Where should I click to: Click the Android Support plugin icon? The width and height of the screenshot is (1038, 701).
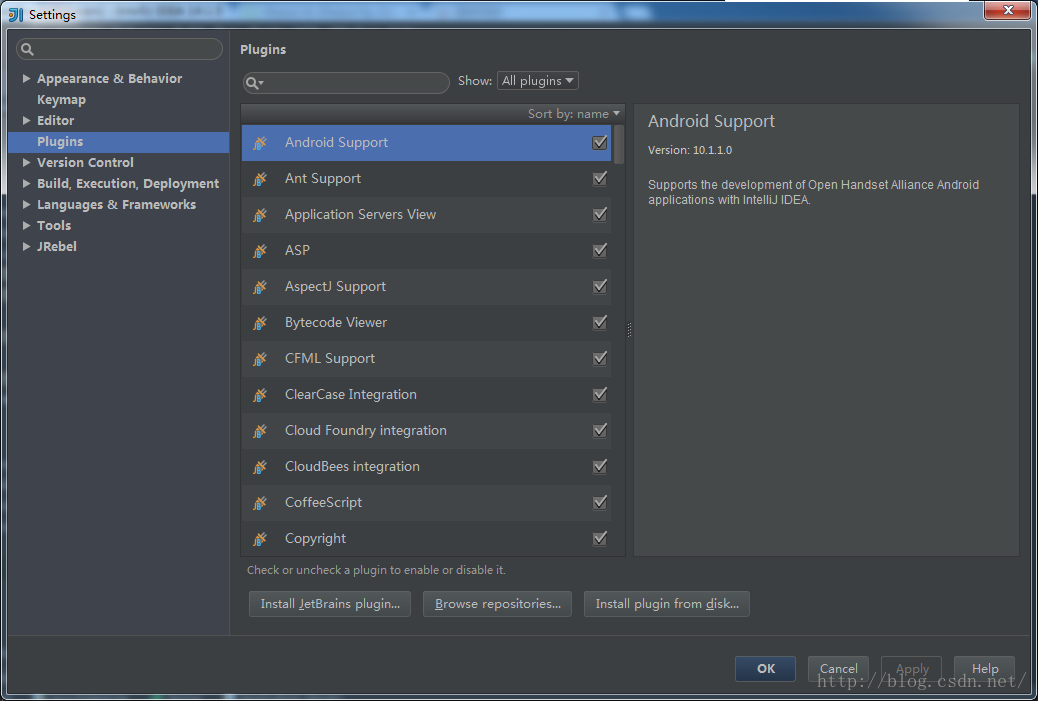tap(260, 143)
